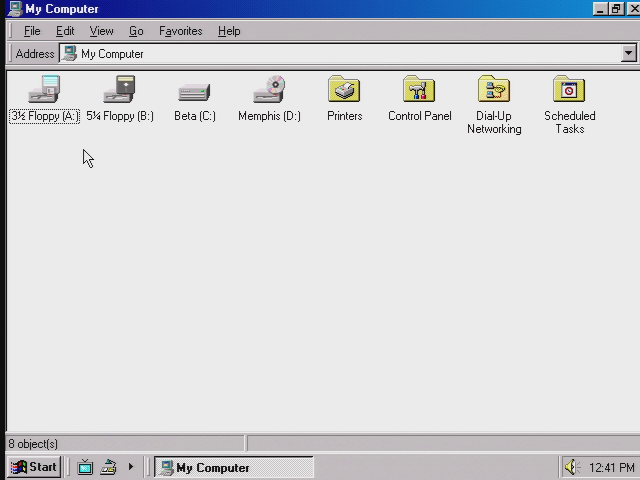Select the 3½ Floppy (A:) drive icon

click(44, 89)
